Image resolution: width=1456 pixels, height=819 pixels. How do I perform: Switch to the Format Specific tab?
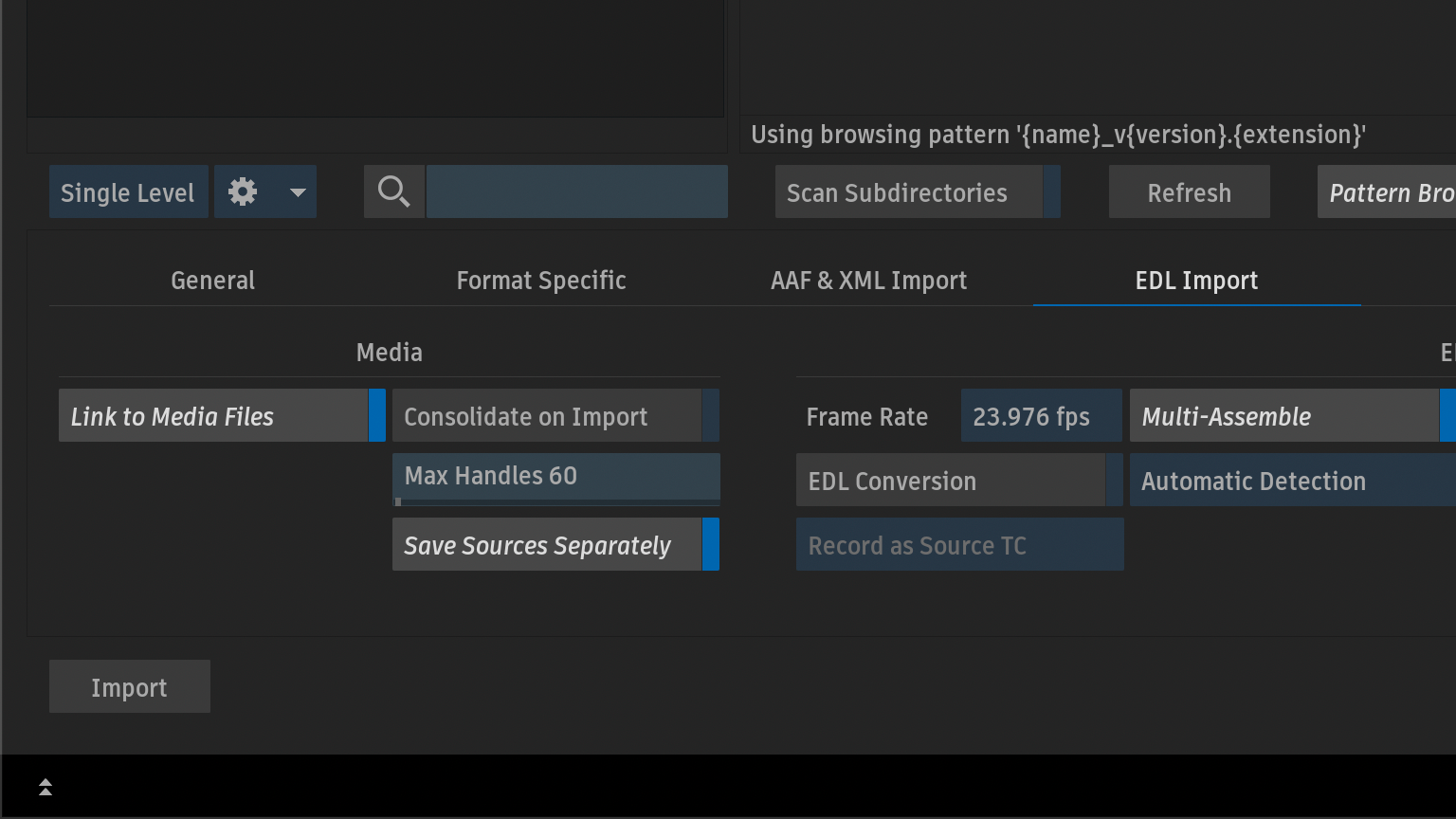541,281
